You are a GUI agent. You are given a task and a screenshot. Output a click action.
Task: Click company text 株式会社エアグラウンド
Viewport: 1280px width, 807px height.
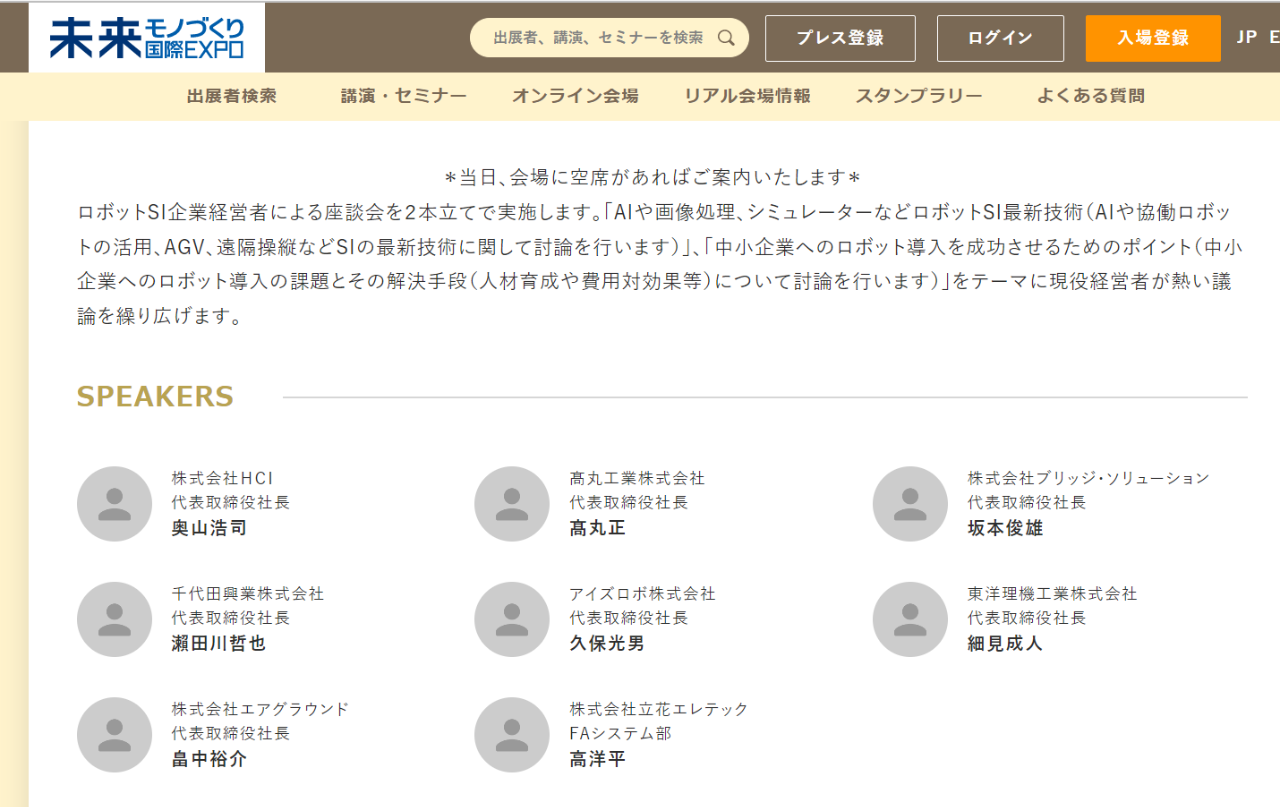tap(260, 709)
